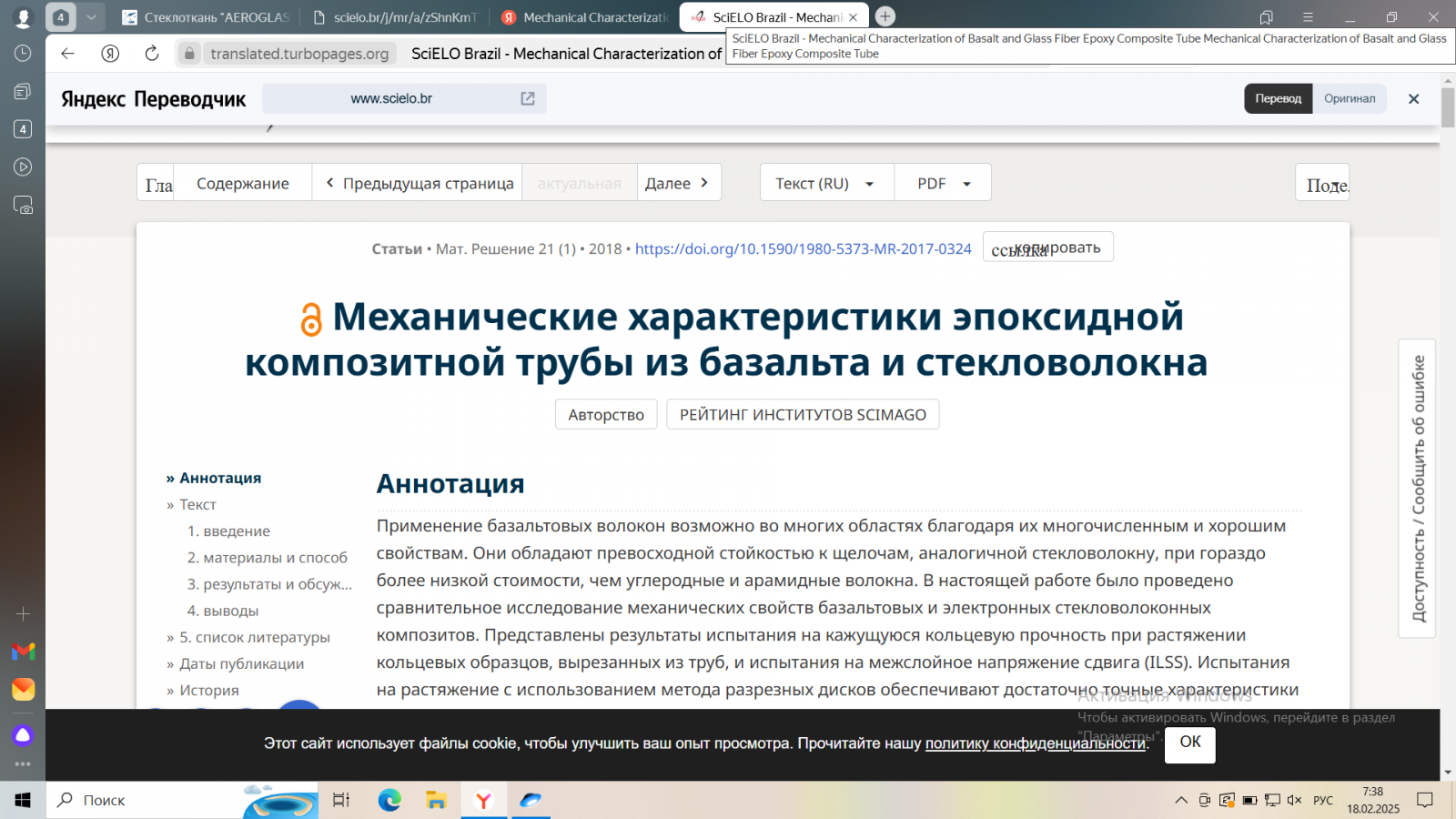
Task: Open Доступность / Сообщить об ошибке side tab
Action: point(1417,489)
